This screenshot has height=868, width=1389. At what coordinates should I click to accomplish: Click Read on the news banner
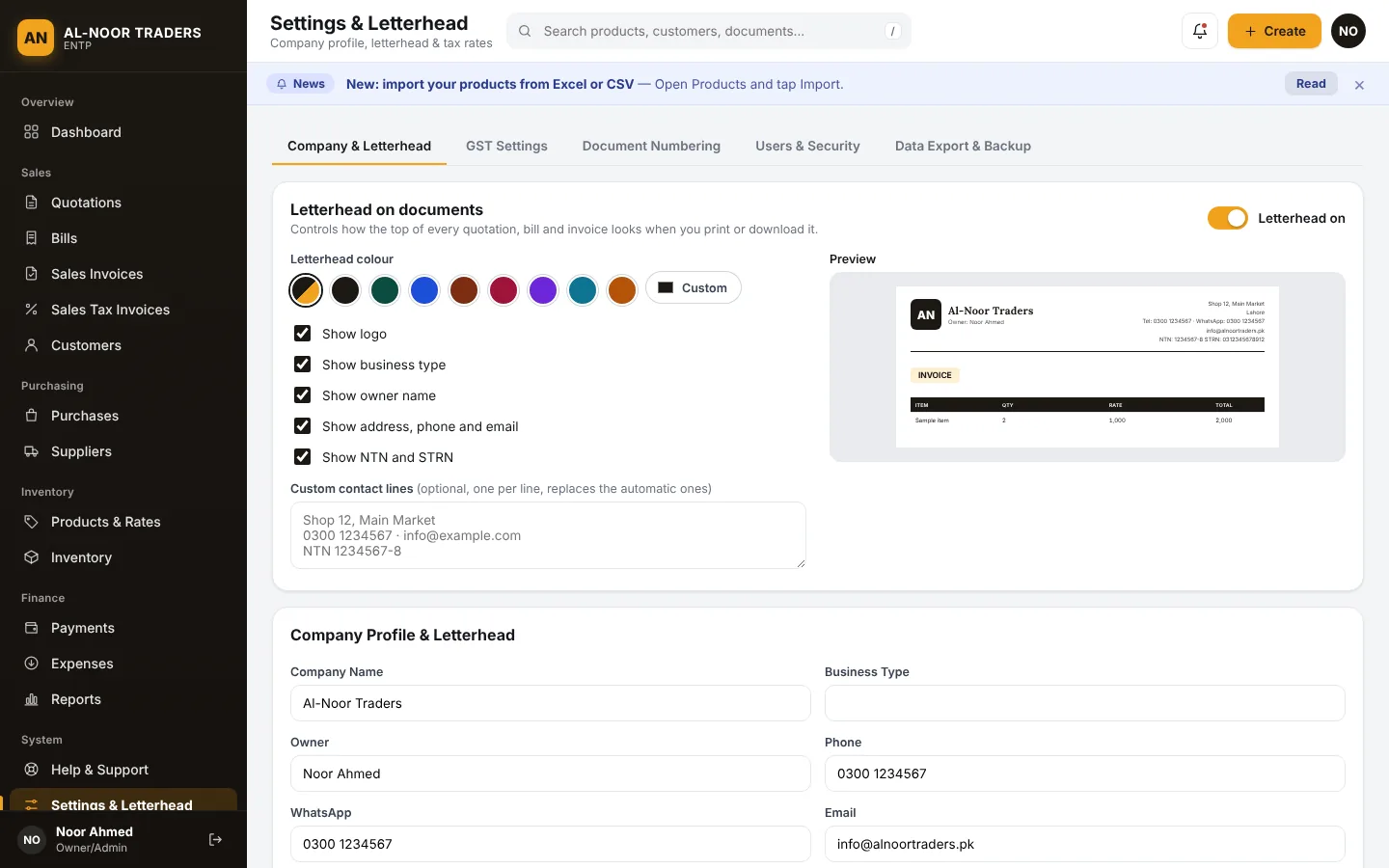pos(1311,84)
